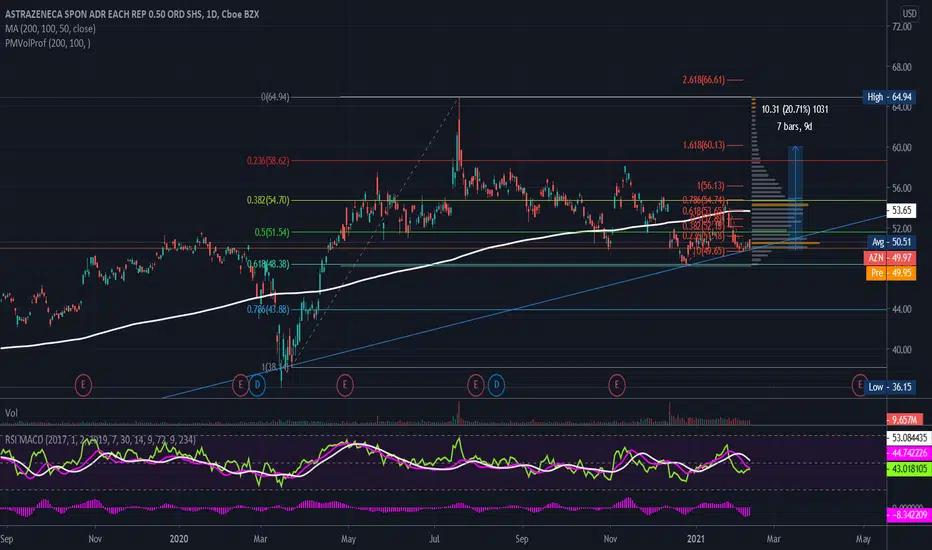Click the Jul label on time axis
The width and height of the screenshot is (932, 550).
tap(434, 539)
